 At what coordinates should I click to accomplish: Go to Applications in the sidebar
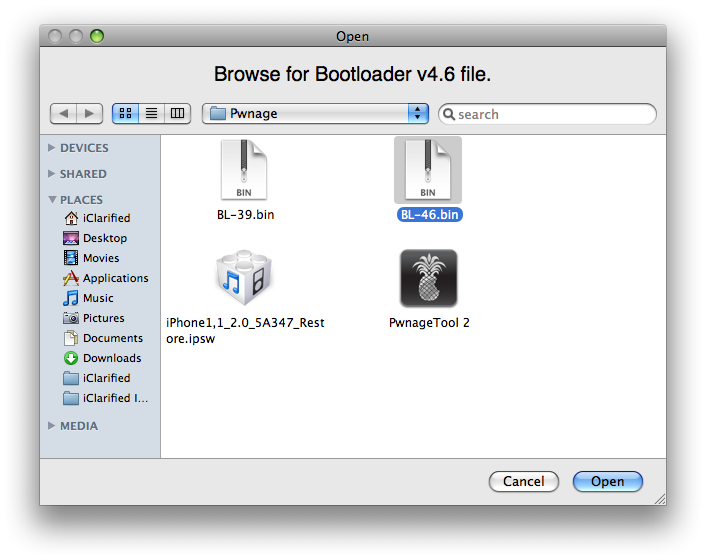click(115, 278)
